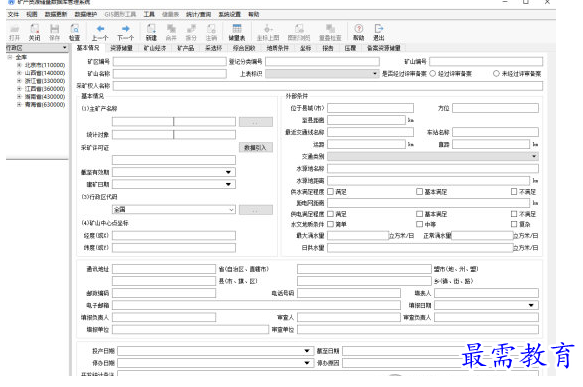The width and height of the screenshot is (583, 387).
Task: Focus the 采矿权人名称 input field
Action: click(328, 86)
